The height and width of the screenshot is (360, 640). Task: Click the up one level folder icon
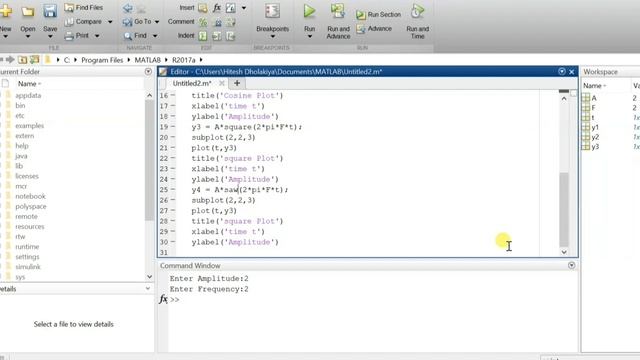[x=22, y=60]
